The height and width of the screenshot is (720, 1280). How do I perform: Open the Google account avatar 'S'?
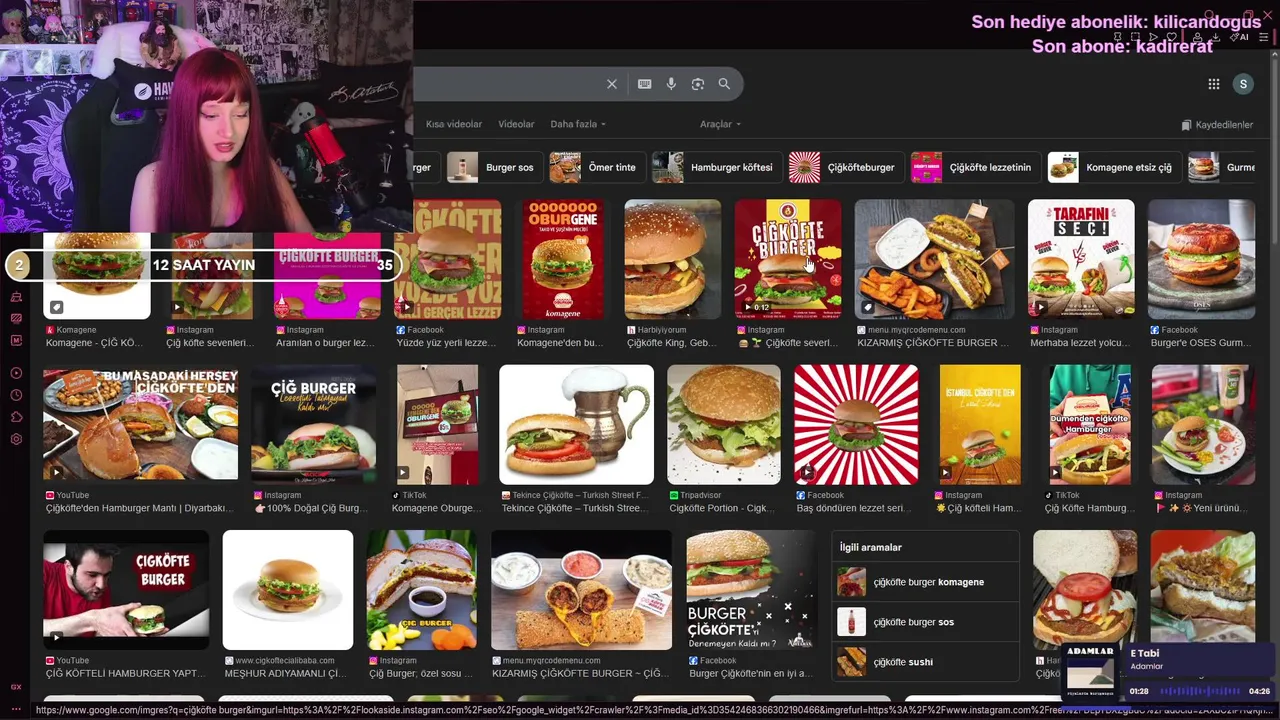tap(1243, 84)
